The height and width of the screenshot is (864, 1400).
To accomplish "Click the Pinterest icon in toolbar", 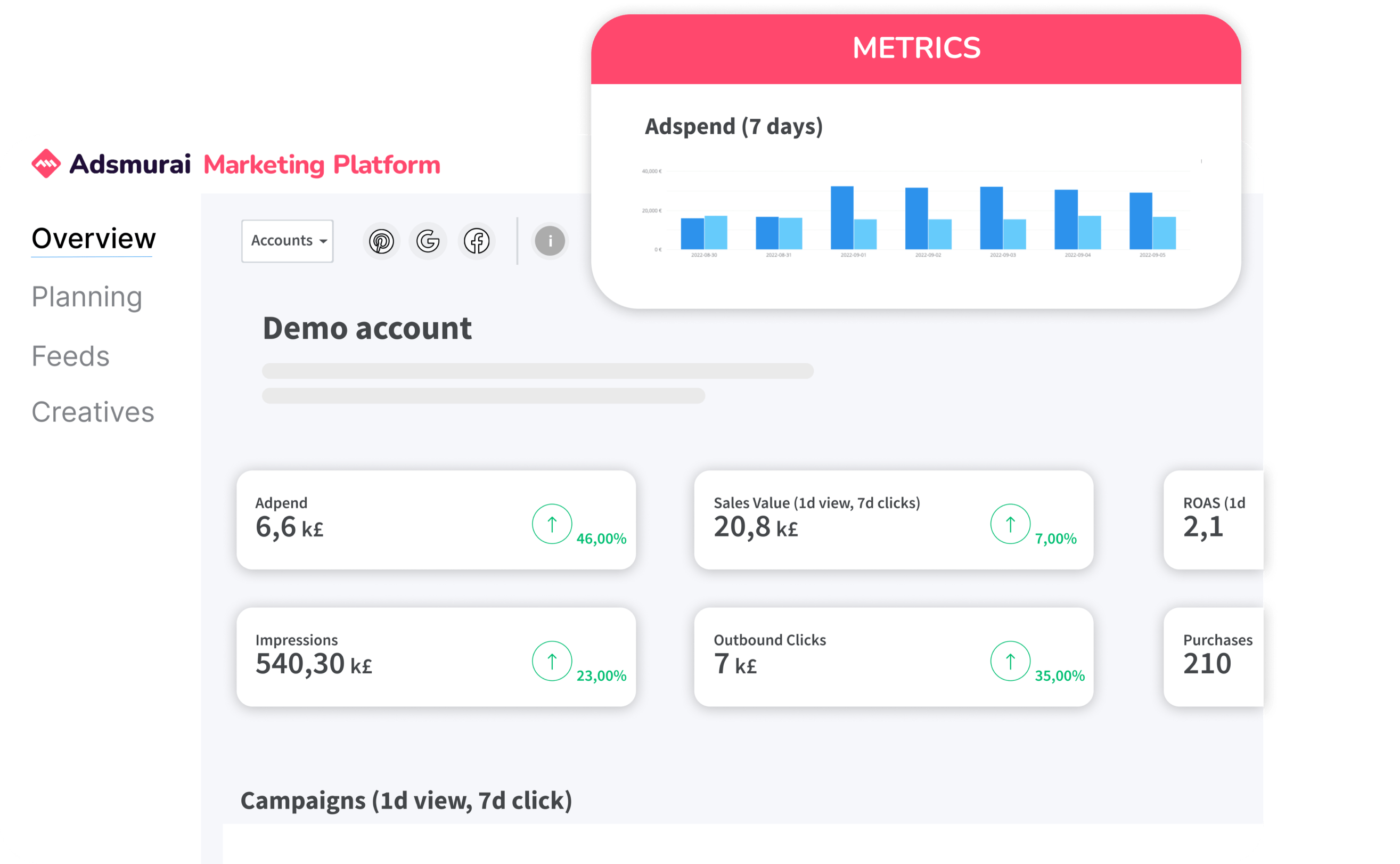I will [381, 240].
